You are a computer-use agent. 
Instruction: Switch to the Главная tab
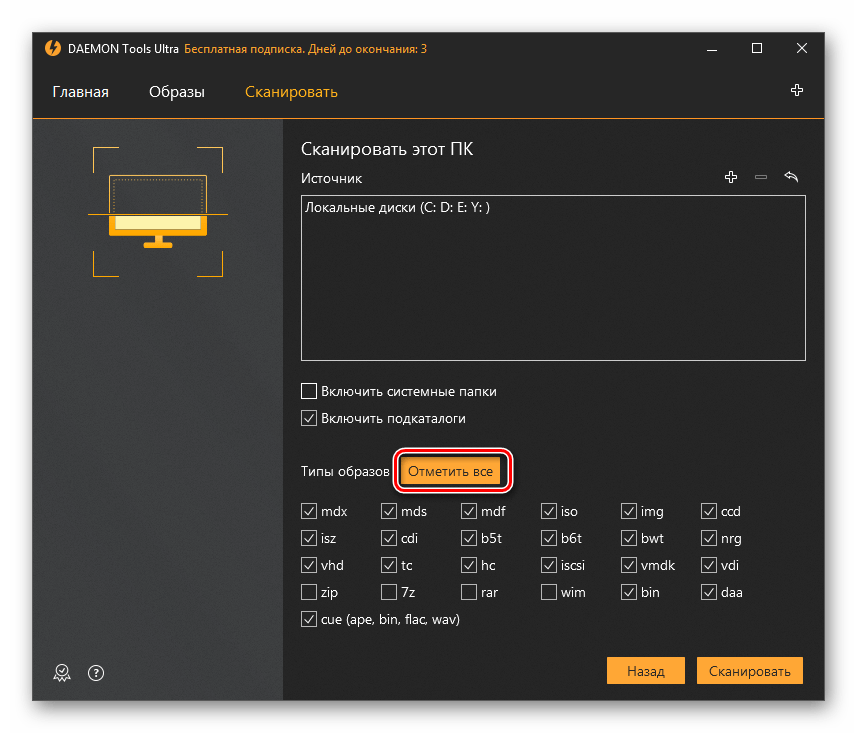click(80, 92)
